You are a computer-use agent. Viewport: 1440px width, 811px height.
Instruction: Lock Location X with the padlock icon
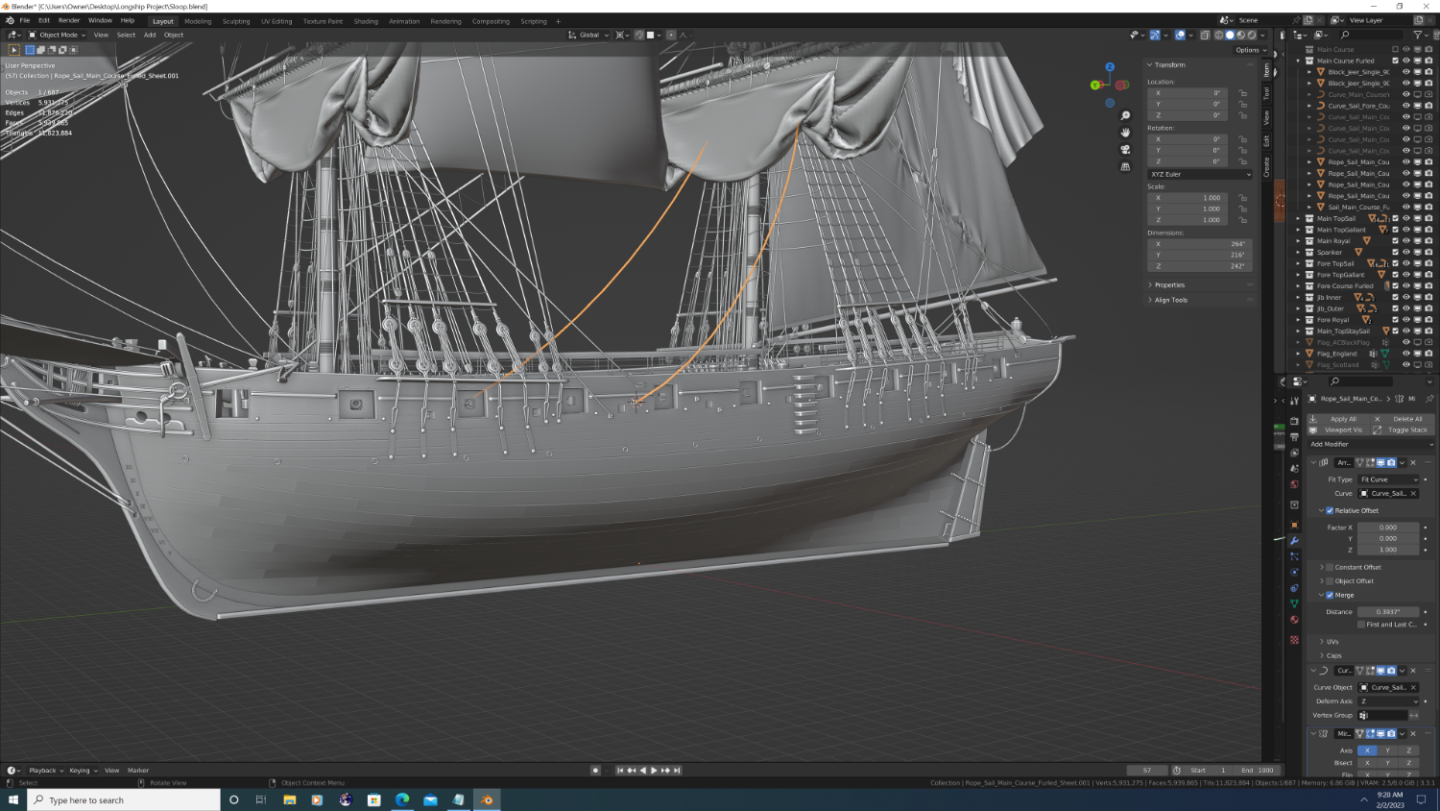[1242, 93]
